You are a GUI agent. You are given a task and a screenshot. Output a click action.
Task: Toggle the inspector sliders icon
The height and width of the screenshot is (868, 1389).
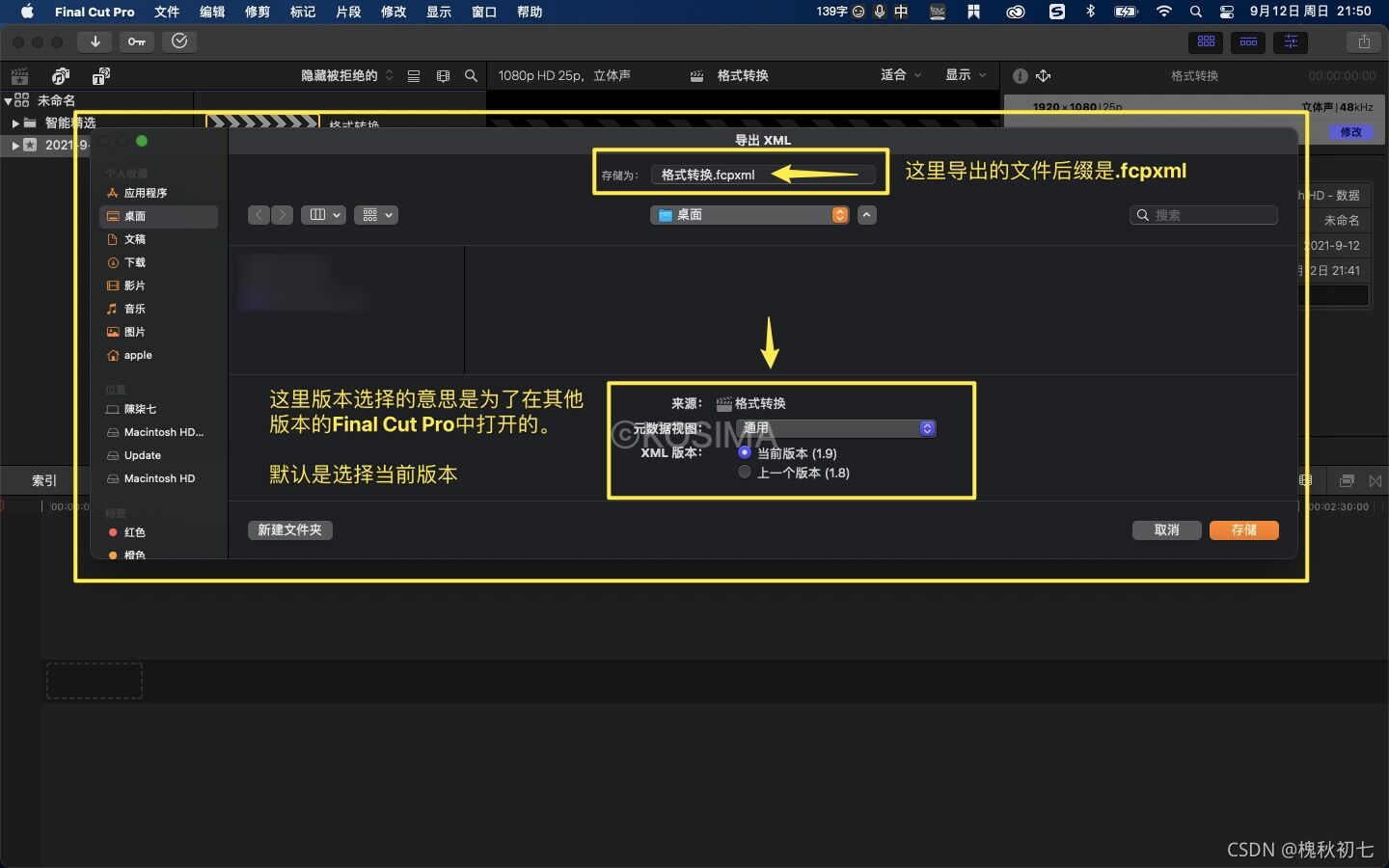pos(1291,41)
